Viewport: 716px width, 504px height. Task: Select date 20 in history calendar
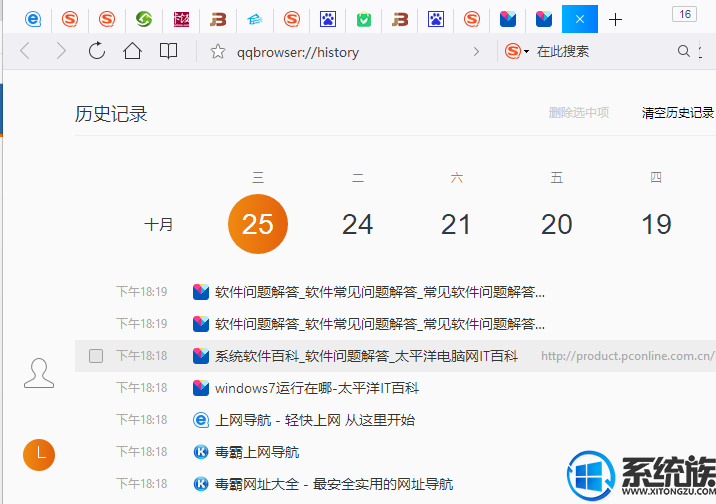click(x=556, y=224)
